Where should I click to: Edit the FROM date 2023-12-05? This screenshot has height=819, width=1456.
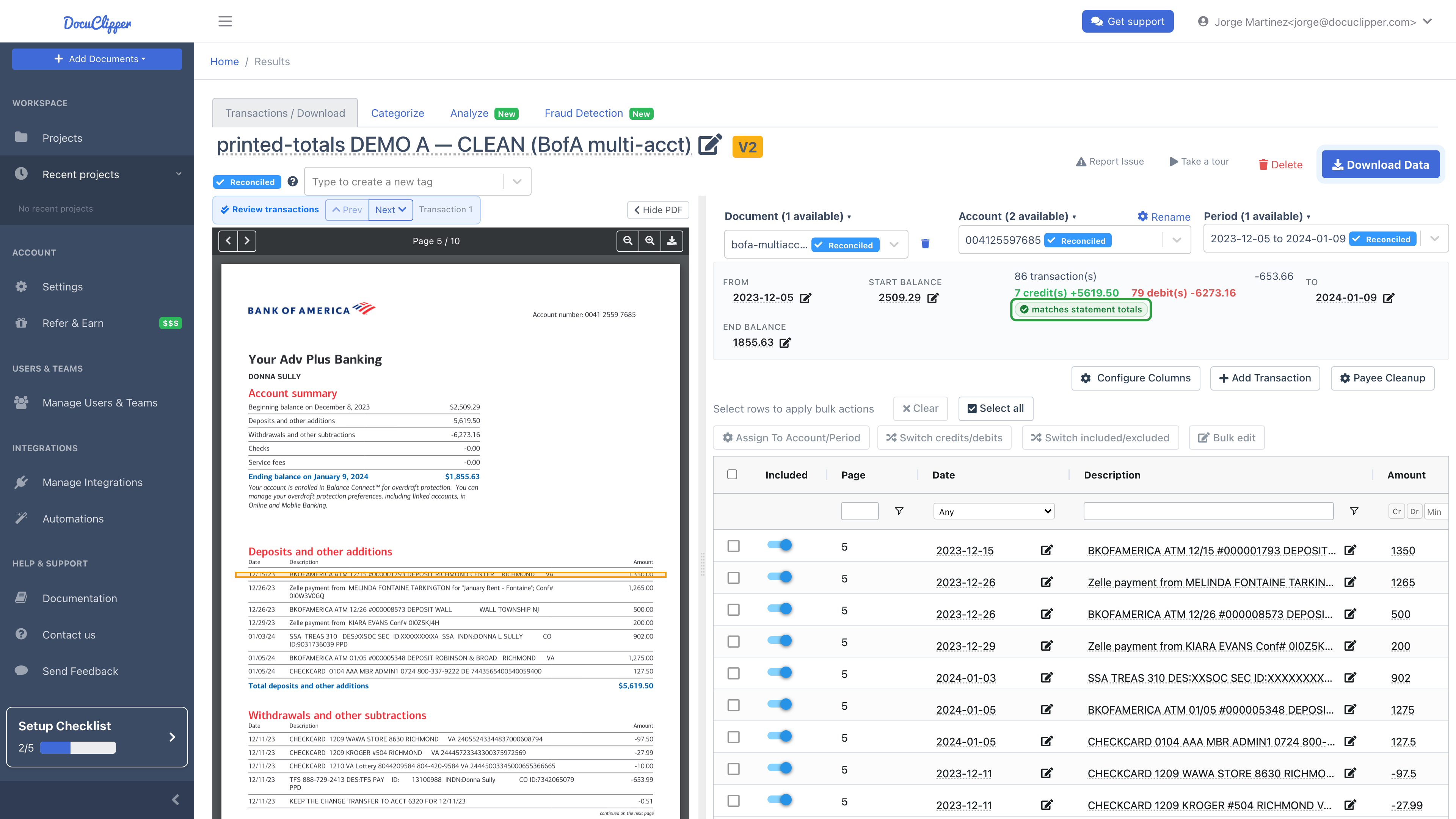(x=805, y=298)
